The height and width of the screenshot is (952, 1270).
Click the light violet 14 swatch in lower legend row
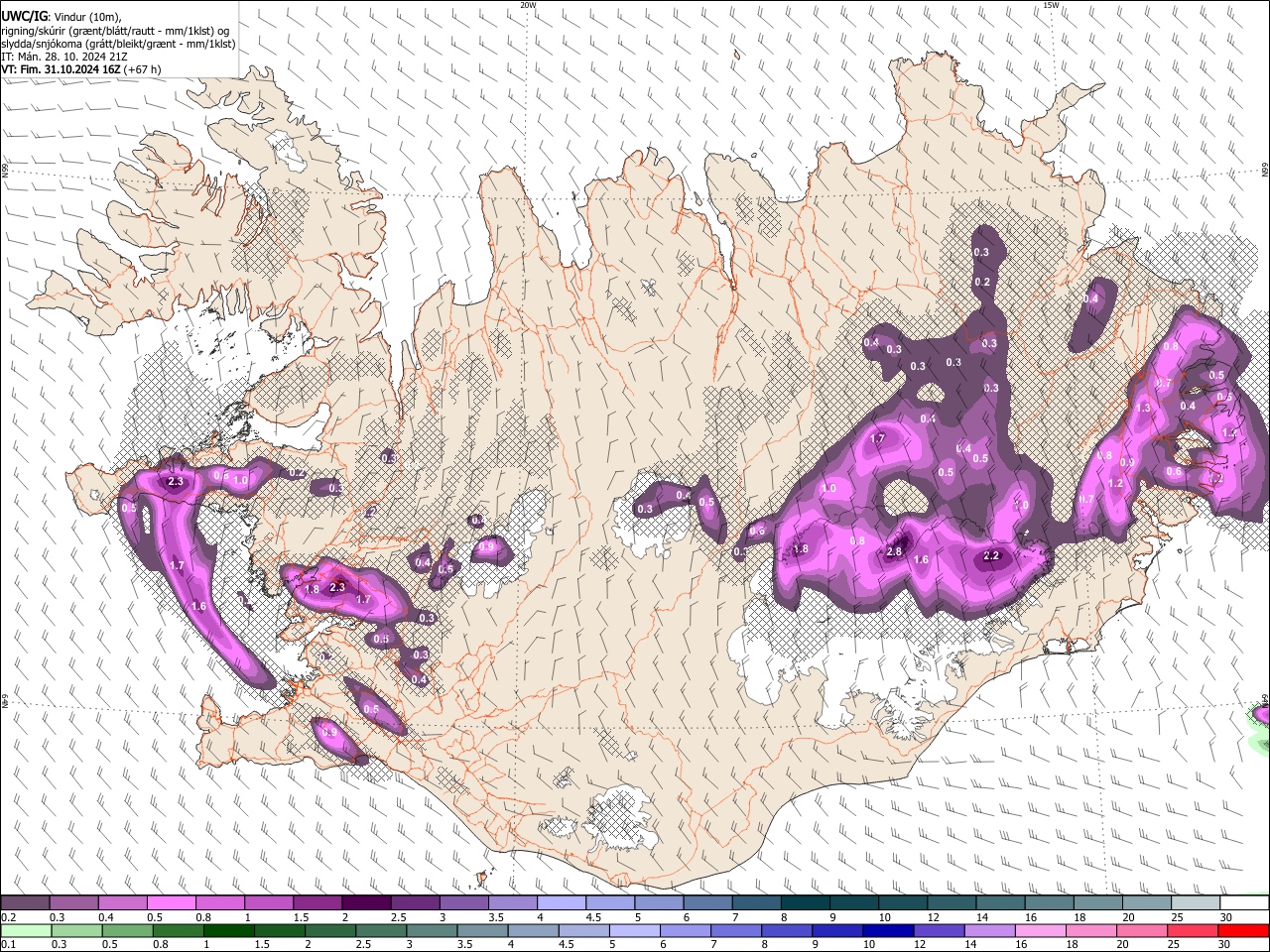point(987,930)
